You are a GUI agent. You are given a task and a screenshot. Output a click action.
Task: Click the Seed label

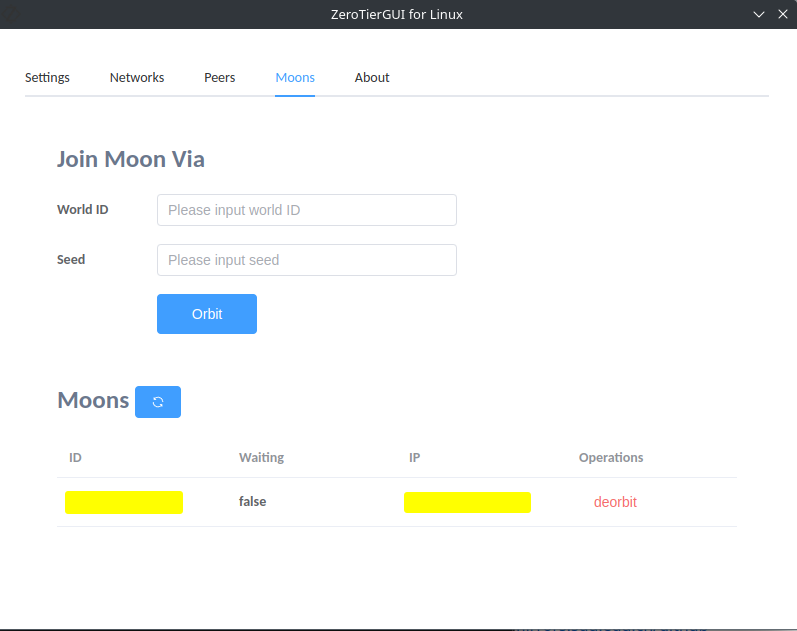click(x=71, y=259)
